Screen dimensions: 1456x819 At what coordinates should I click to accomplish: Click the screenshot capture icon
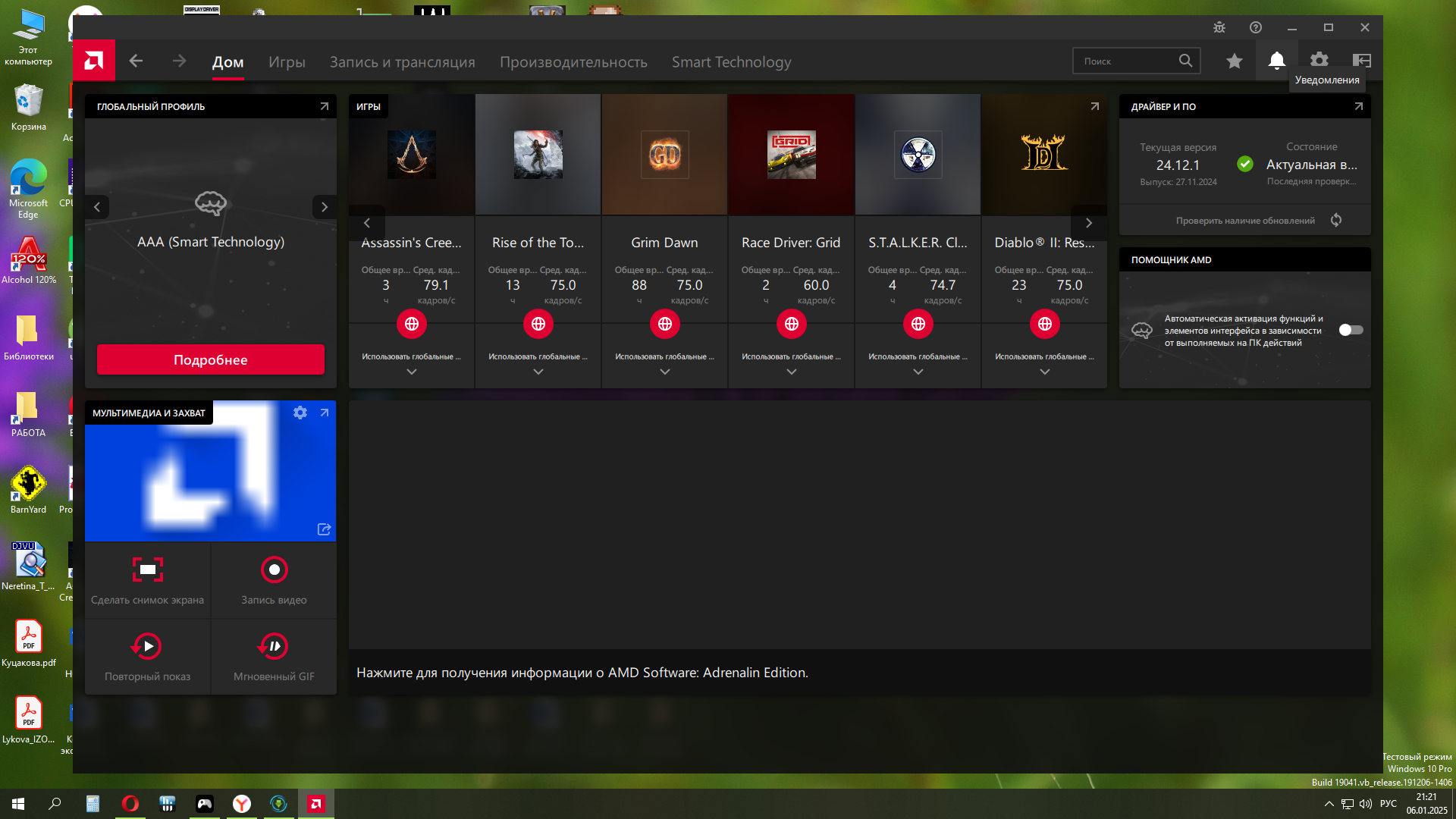pyautogui.click(x=147, y=570)
